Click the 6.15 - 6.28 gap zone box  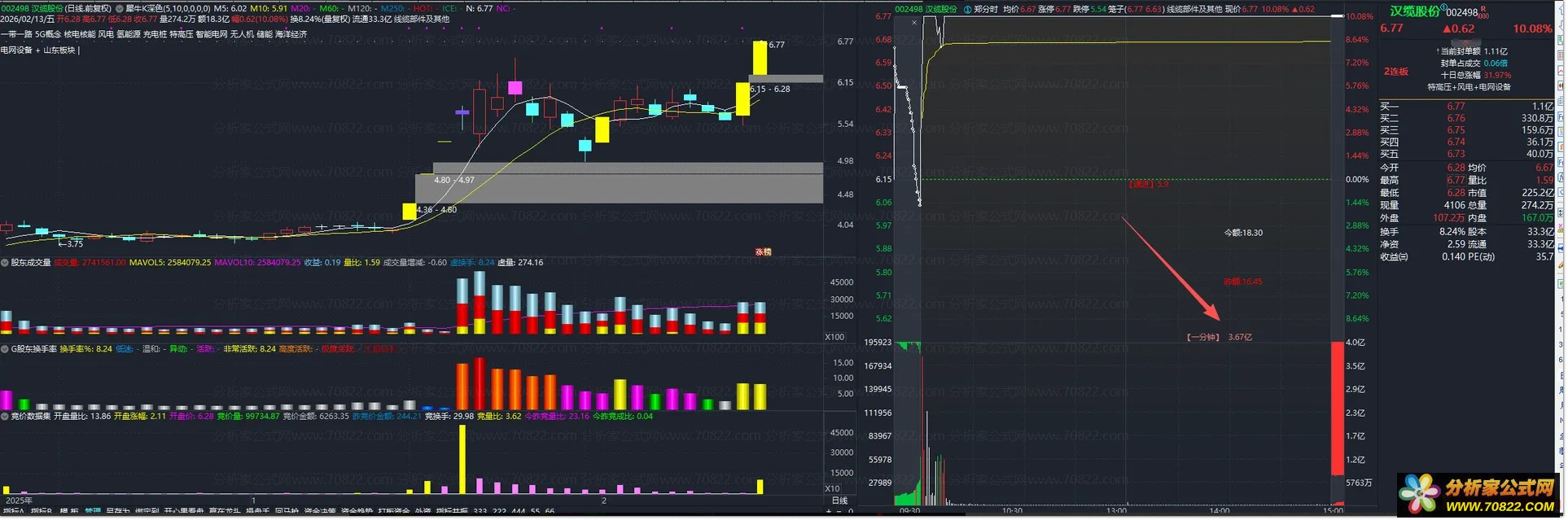pos(786,79)
